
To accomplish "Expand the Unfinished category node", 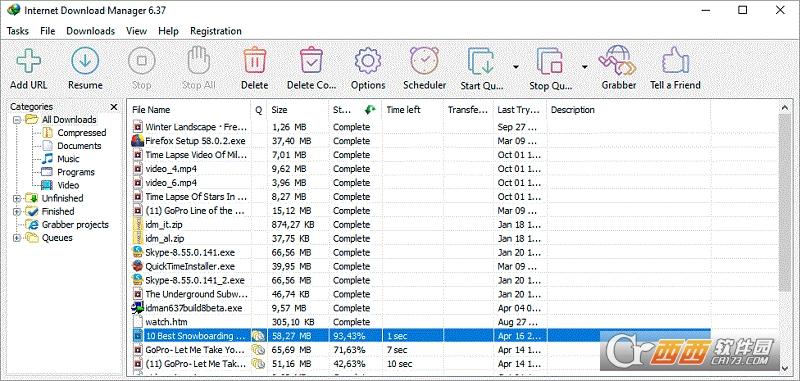I will 17,198.
